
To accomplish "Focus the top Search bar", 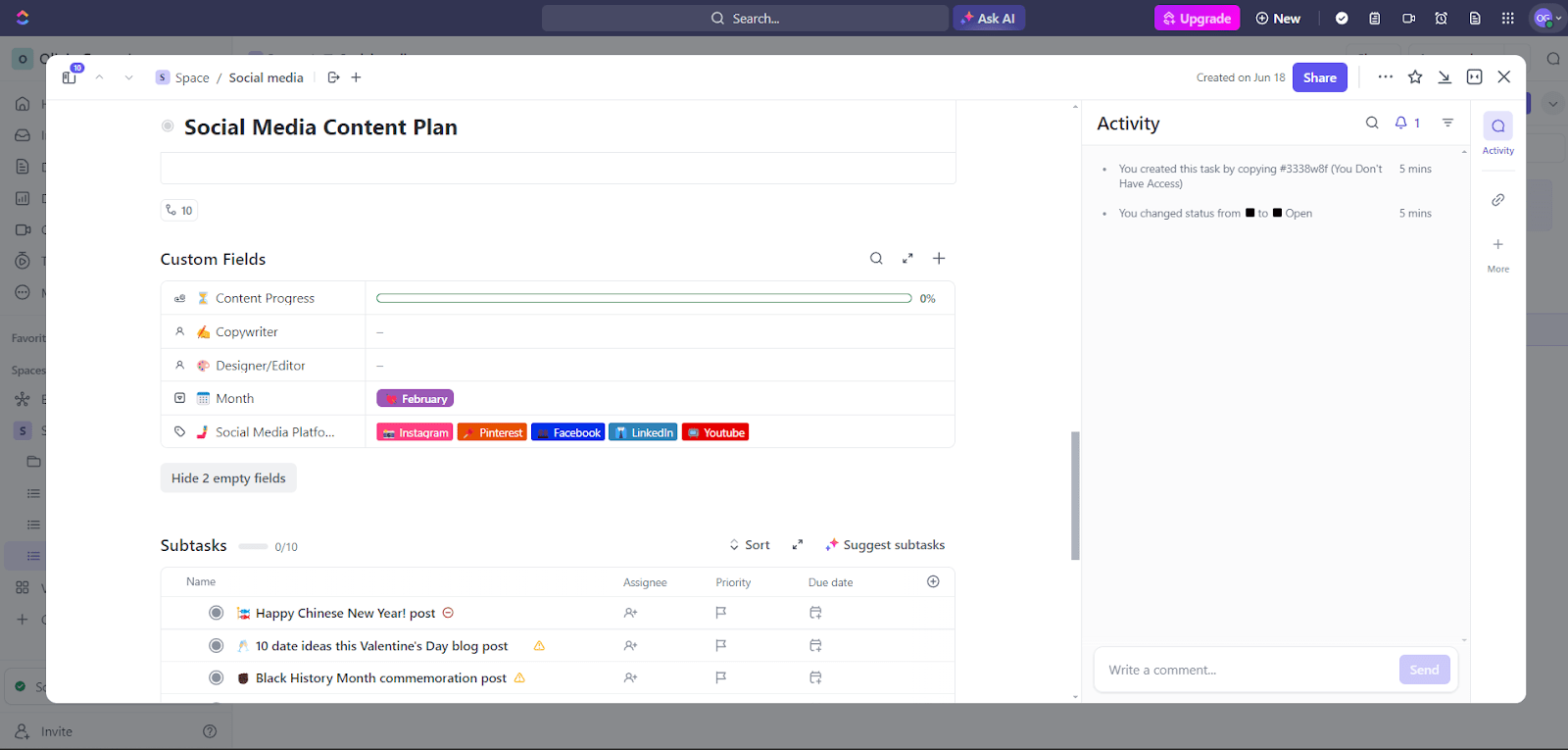I will [745, 19].
